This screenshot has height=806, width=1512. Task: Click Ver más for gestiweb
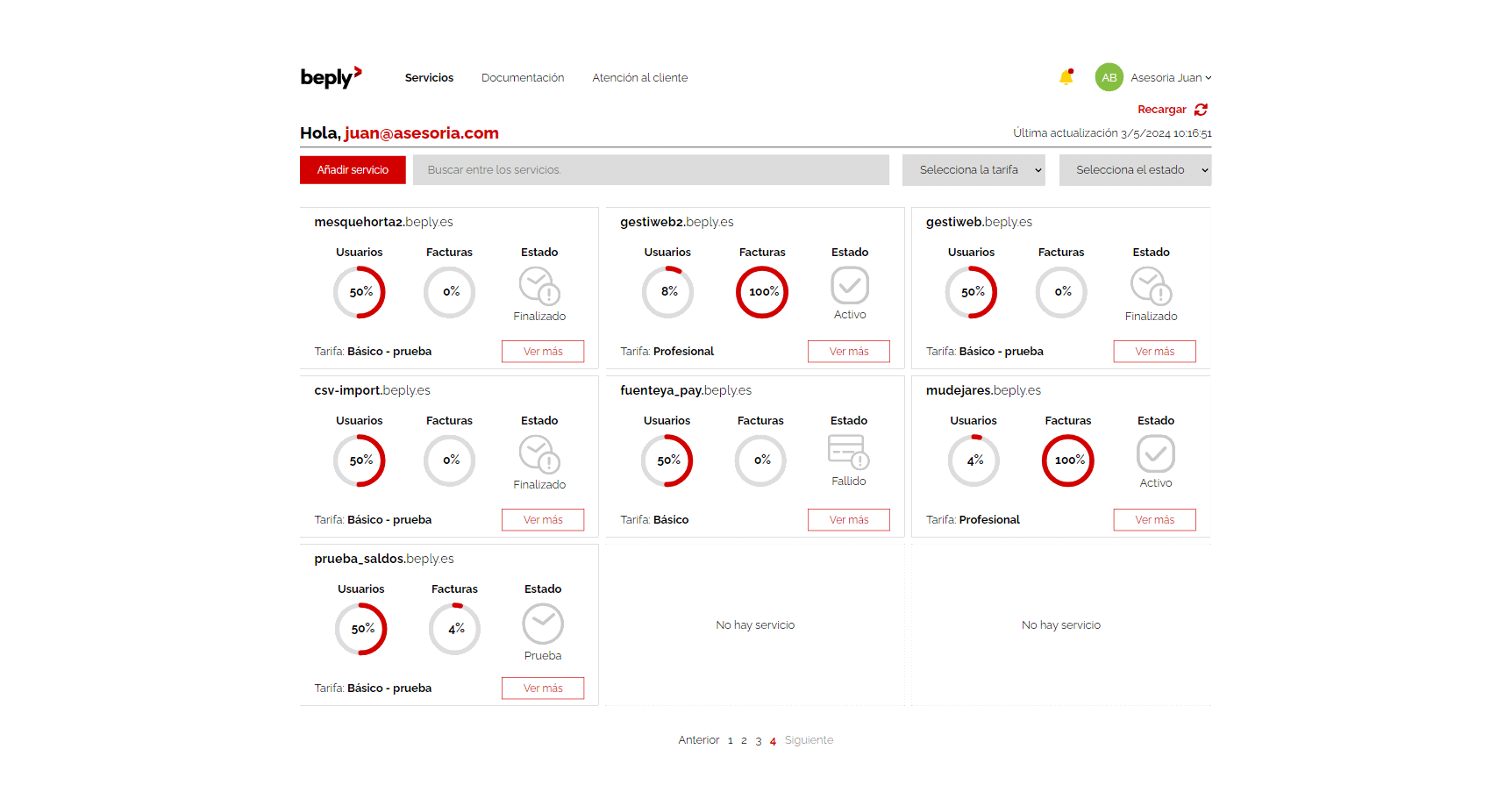click(x=1154, y=352)
